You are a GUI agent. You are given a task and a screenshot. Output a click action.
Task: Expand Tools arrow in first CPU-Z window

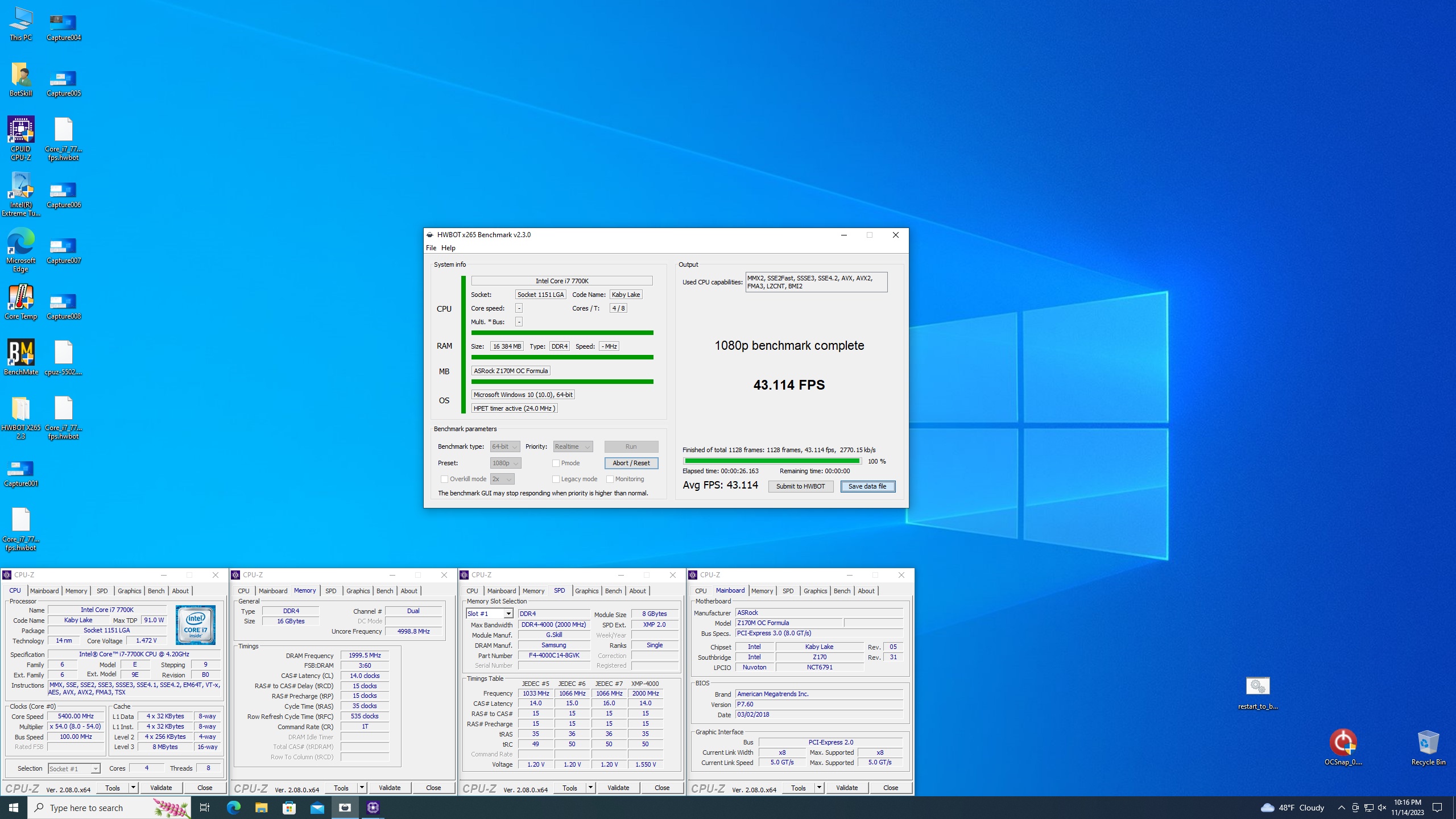(x=133, y=788)
